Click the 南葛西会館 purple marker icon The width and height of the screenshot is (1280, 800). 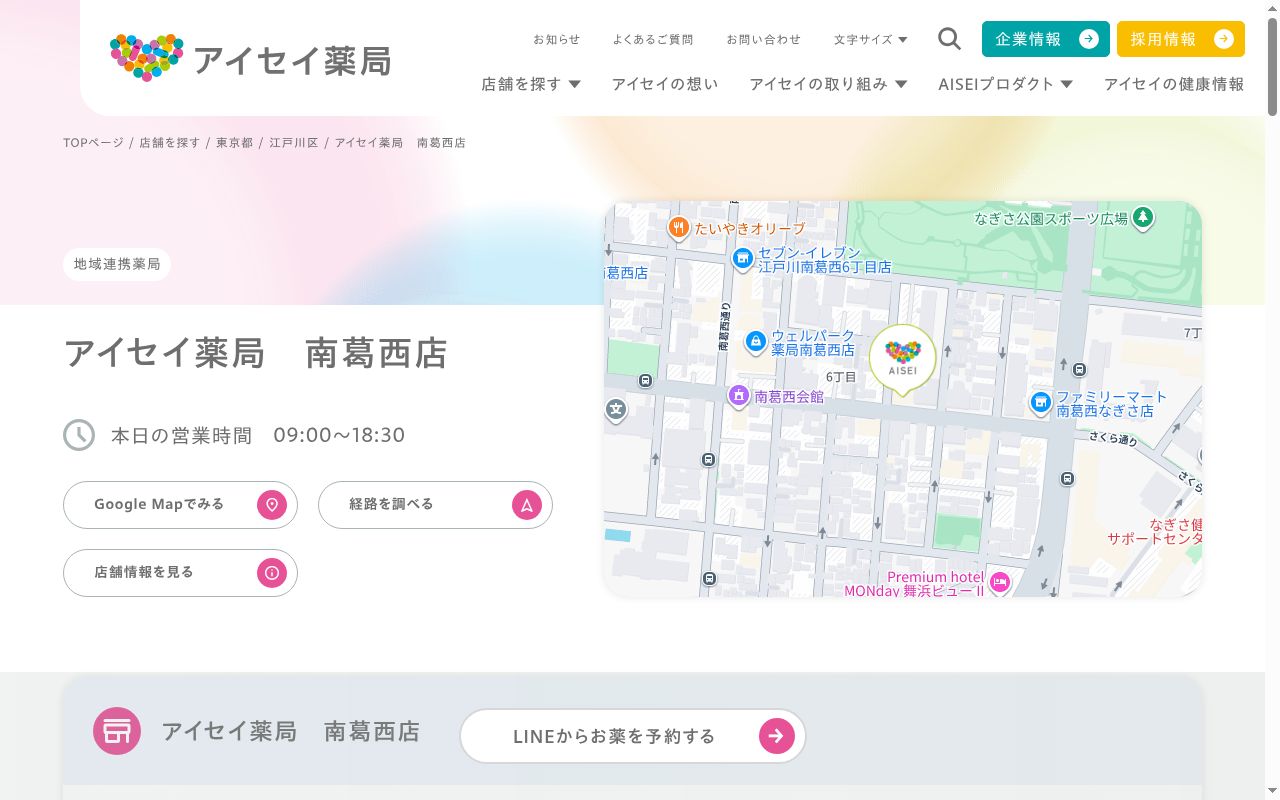click(x=739, y=396)
